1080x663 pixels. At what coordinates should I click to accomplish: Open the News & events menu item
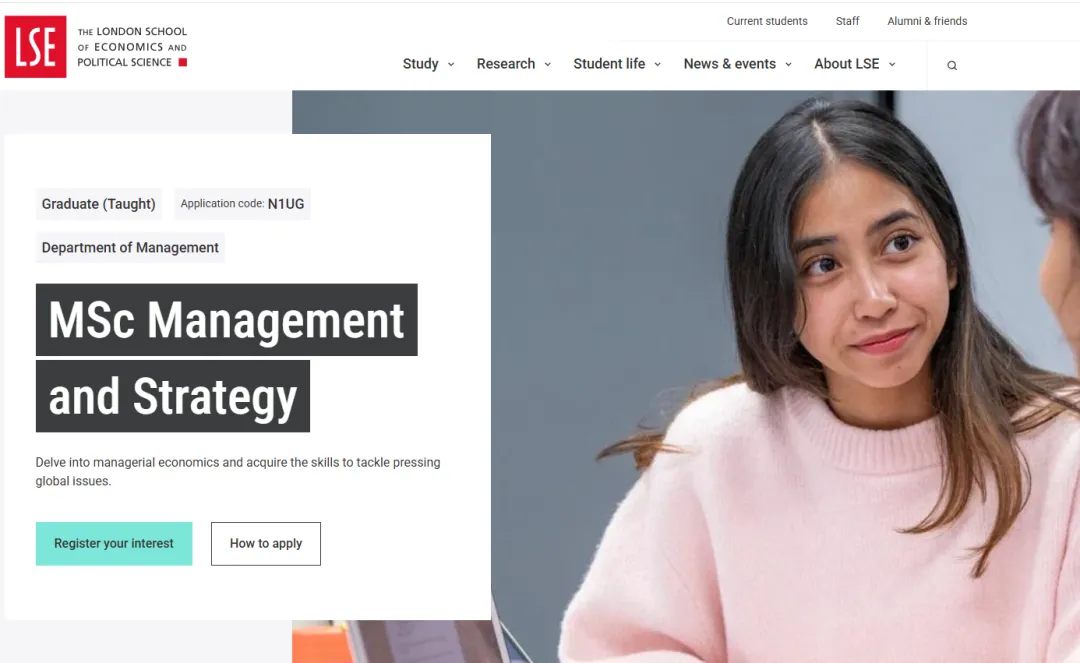729,63
